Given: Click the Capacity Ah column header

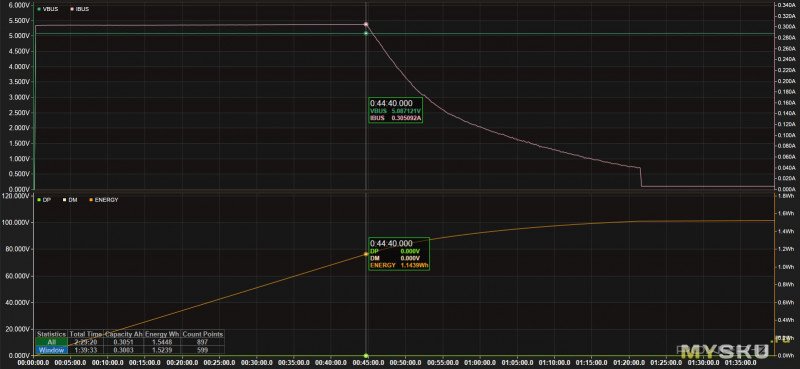Looking at the screenshot, I should click(x=124, y=334).
